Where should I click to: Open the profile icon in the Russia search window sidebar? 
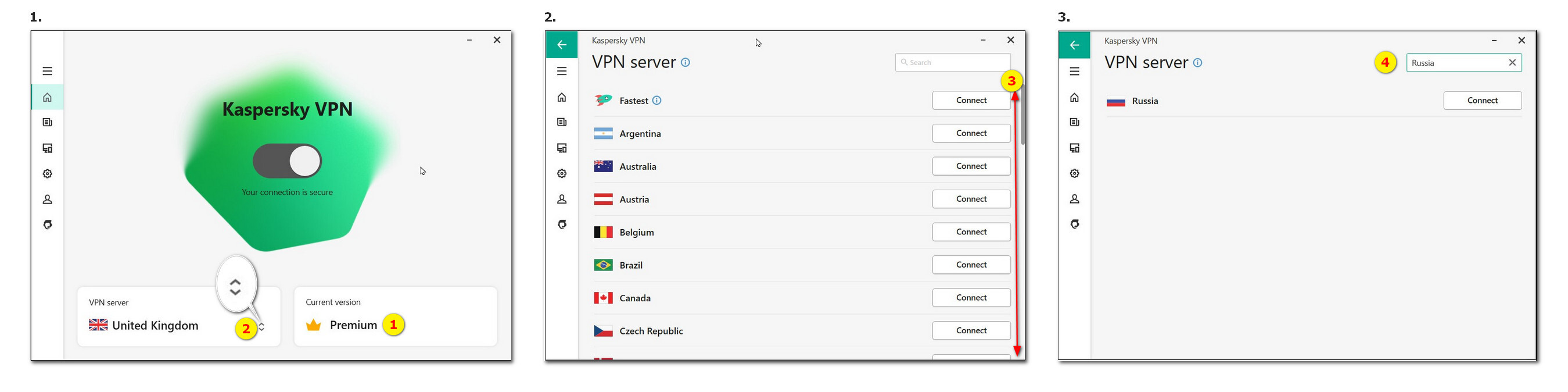(1074, 199)
